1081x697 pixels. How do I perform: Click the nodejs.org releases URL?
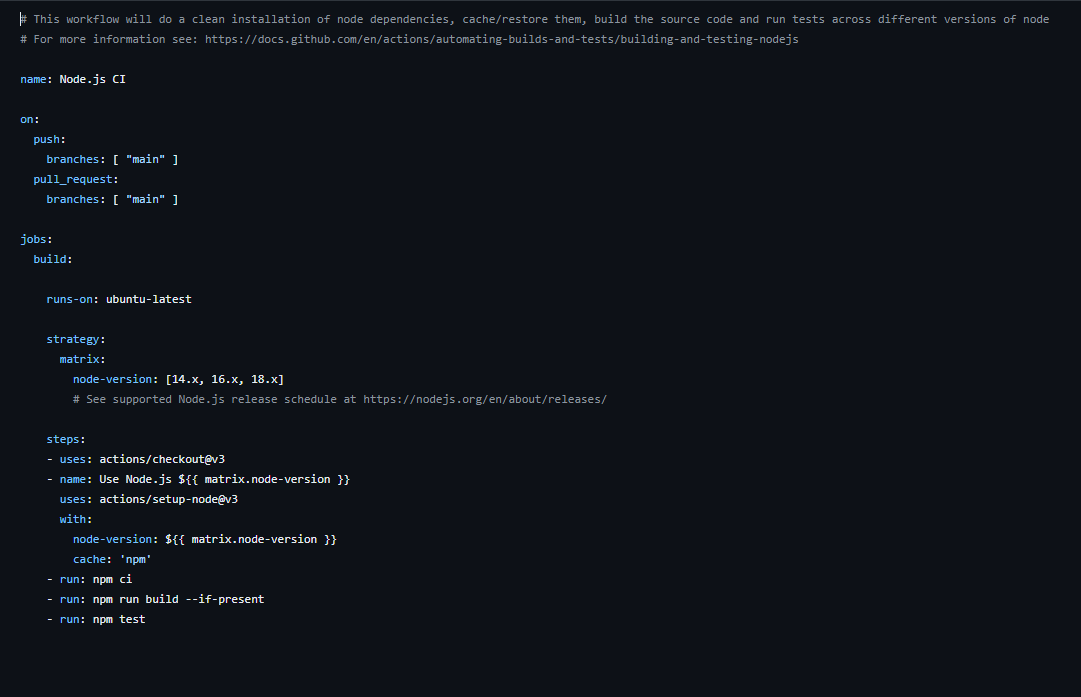click(485, 399)
